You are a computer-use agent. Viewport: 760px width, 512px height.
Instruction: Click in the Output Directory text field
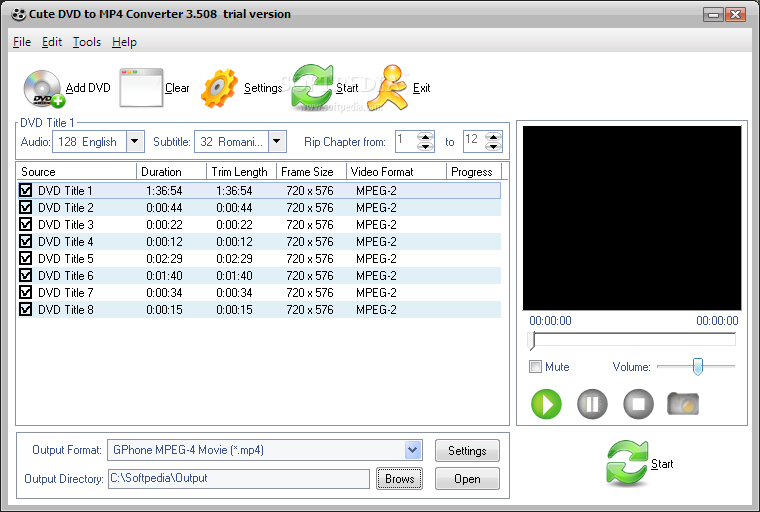[x=239, y=479]
